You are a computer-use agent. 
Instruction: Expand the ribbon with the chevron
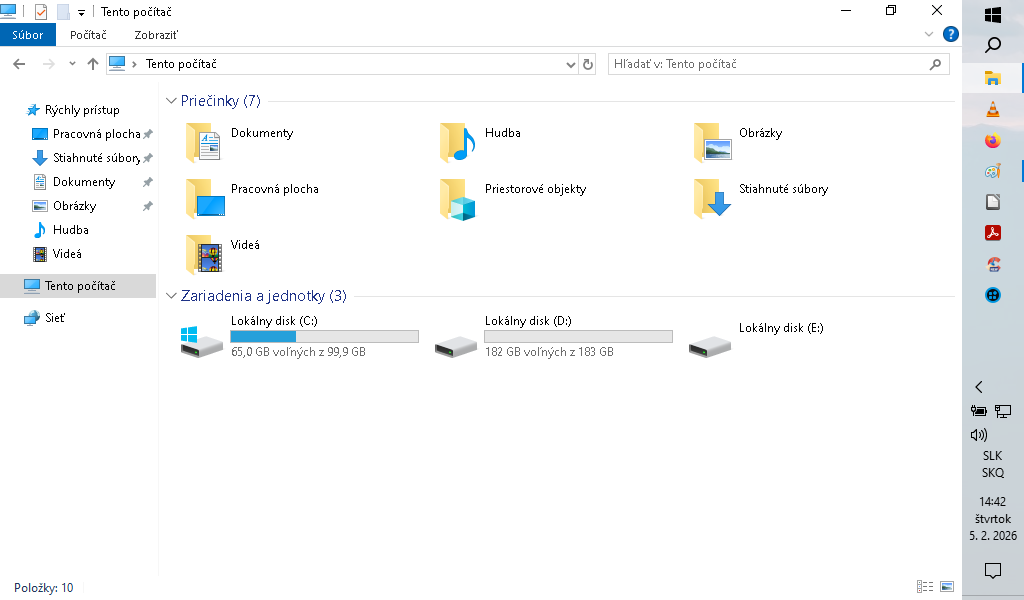tap(928, 34)
